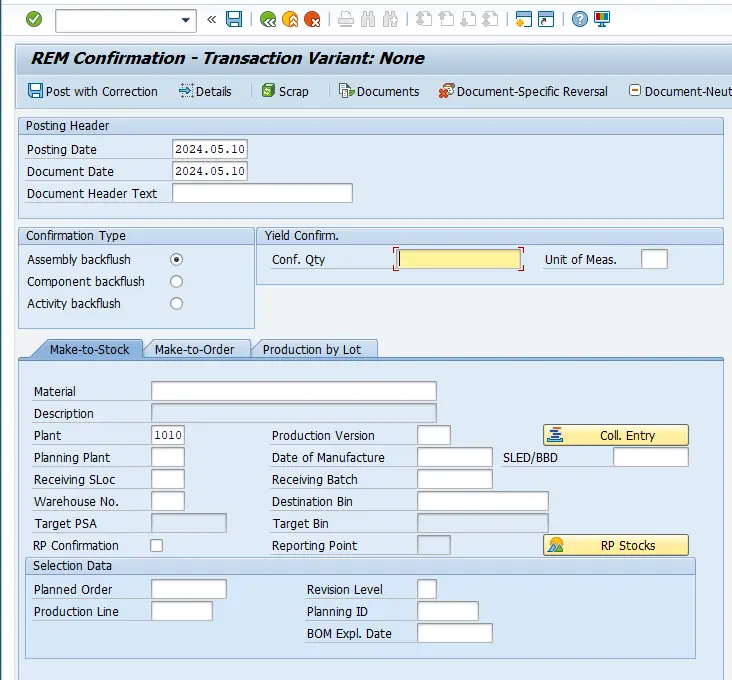Open Customize Local Layout monitor icon
The image size is (732, 680).
coord(601,19)
